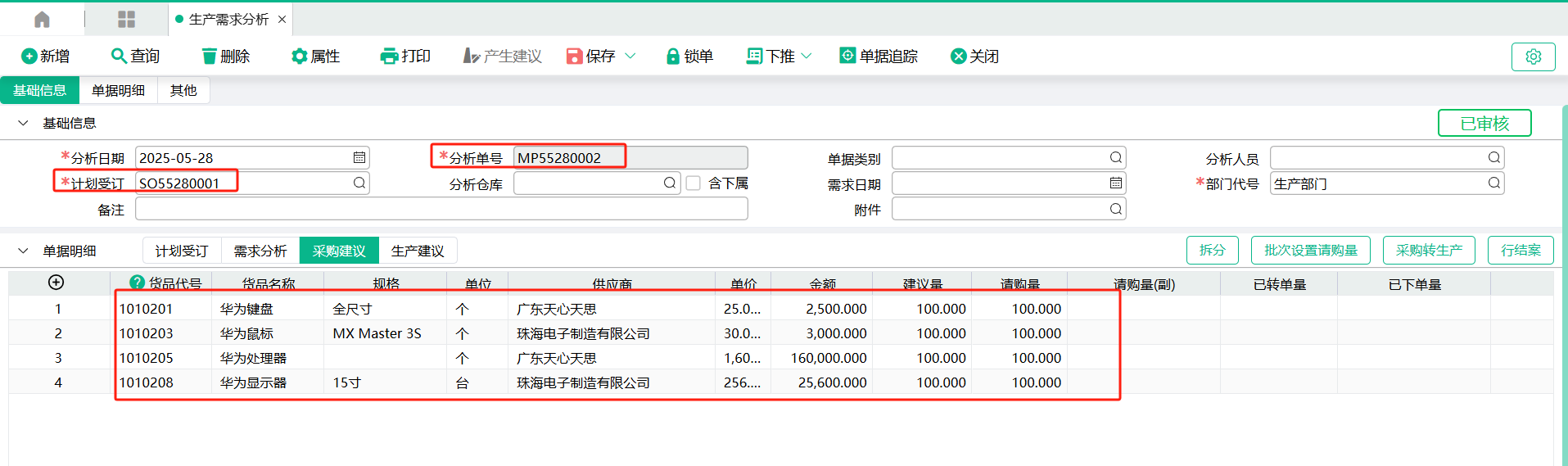Click 新增 to add a record
The image size is (1568, 466).
[x=45, y=56]
